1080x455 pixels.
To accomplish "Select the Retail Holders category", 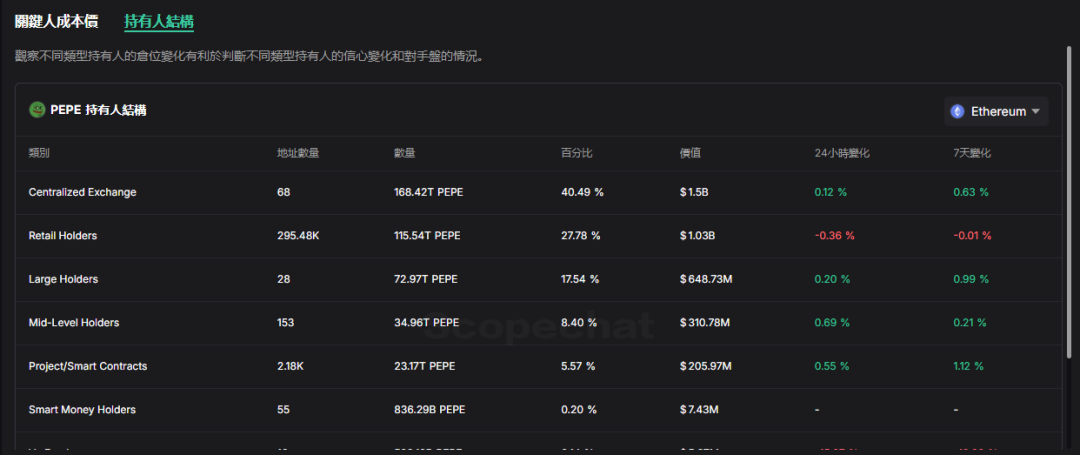I will pos(63,236).
